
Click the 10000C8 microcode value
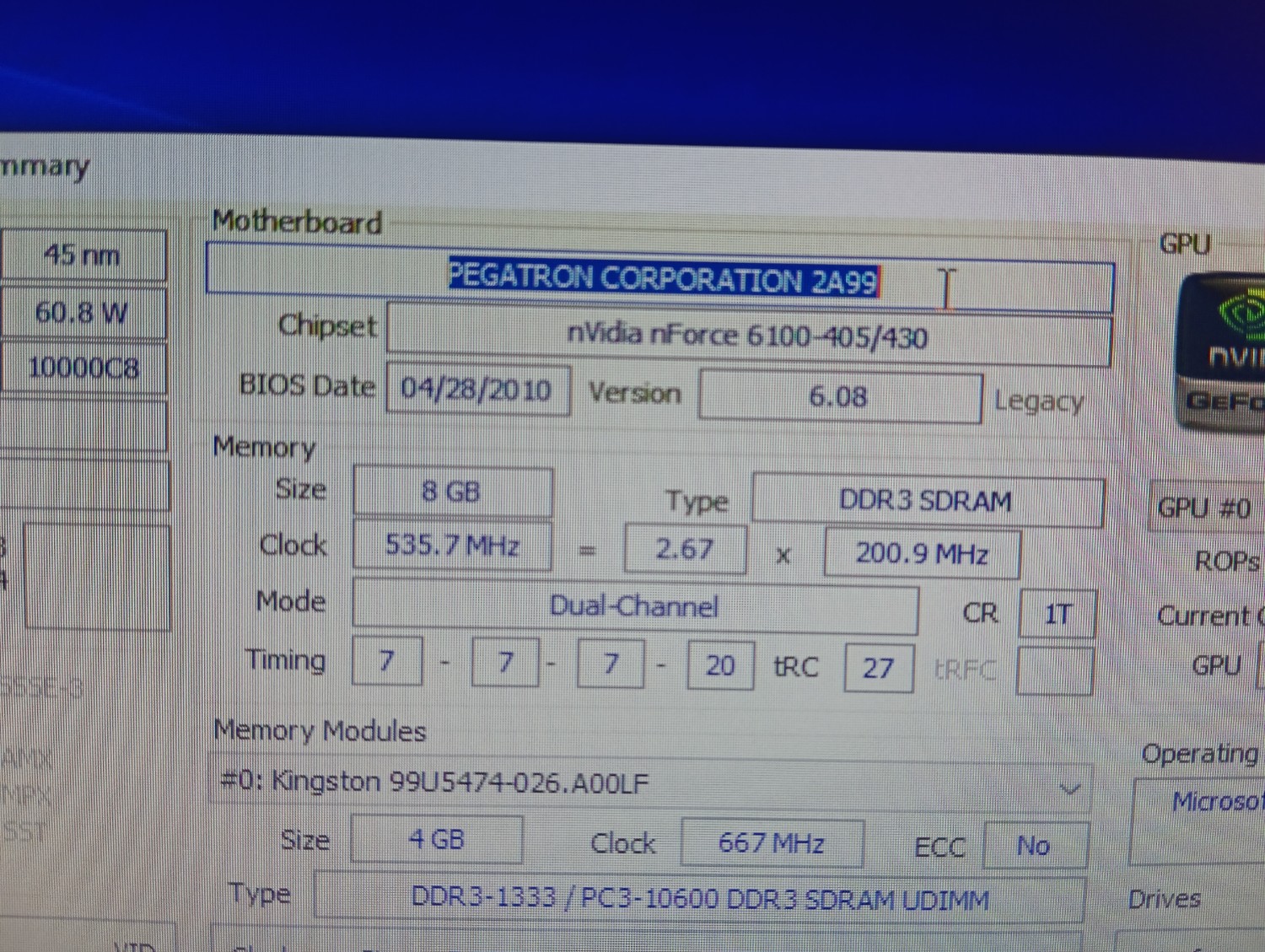pyautogui.click(x=83, y=368)
